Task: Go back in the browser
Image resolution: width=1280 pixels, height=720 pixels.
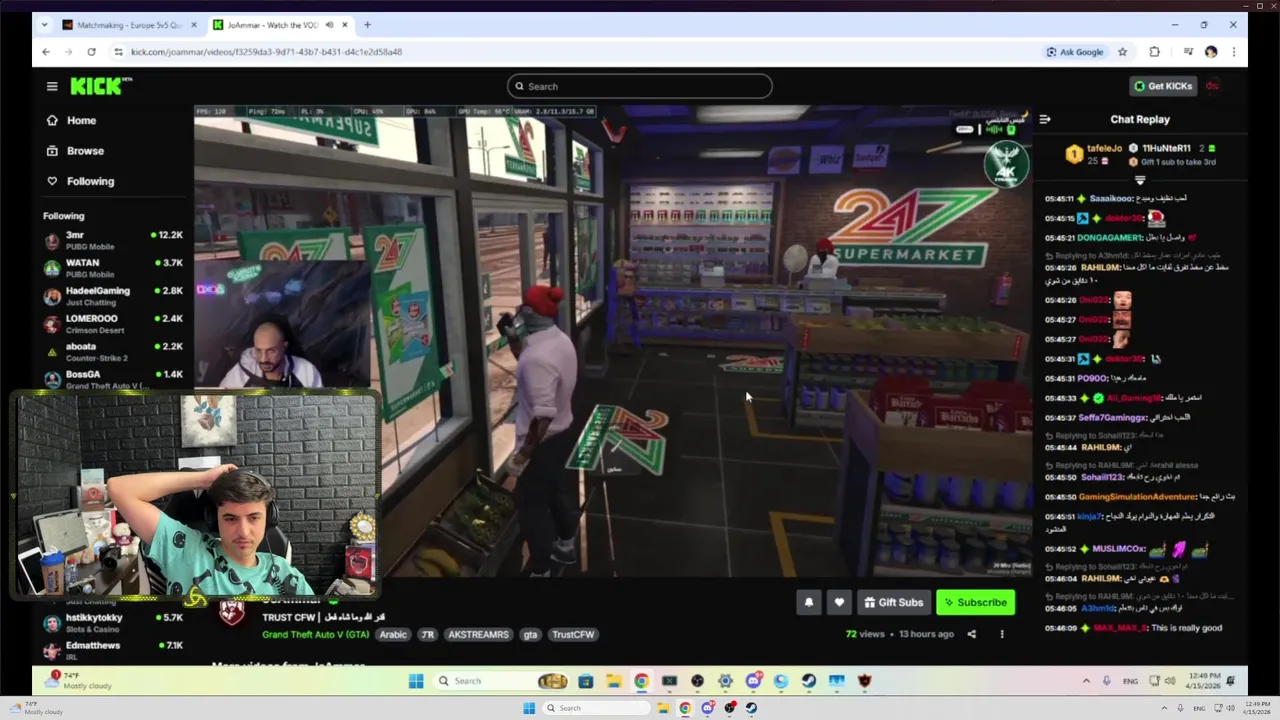Action: click(46, 52)
